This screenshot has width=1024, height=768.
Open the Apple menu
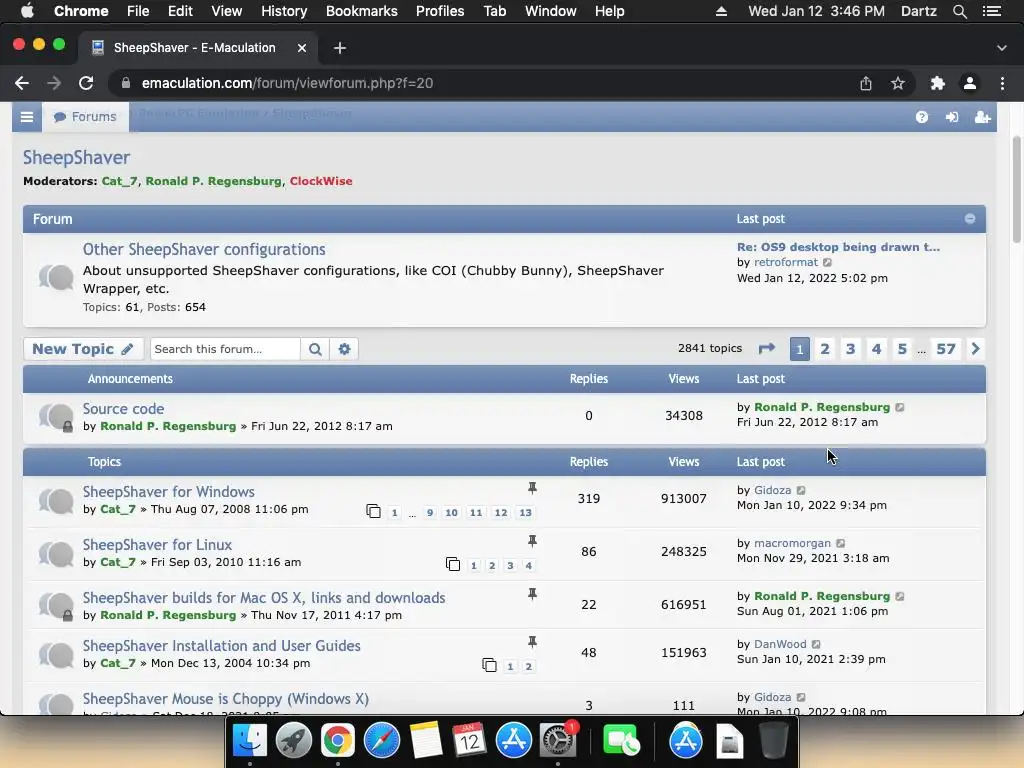pyautogui.click(x=27, y=11)
